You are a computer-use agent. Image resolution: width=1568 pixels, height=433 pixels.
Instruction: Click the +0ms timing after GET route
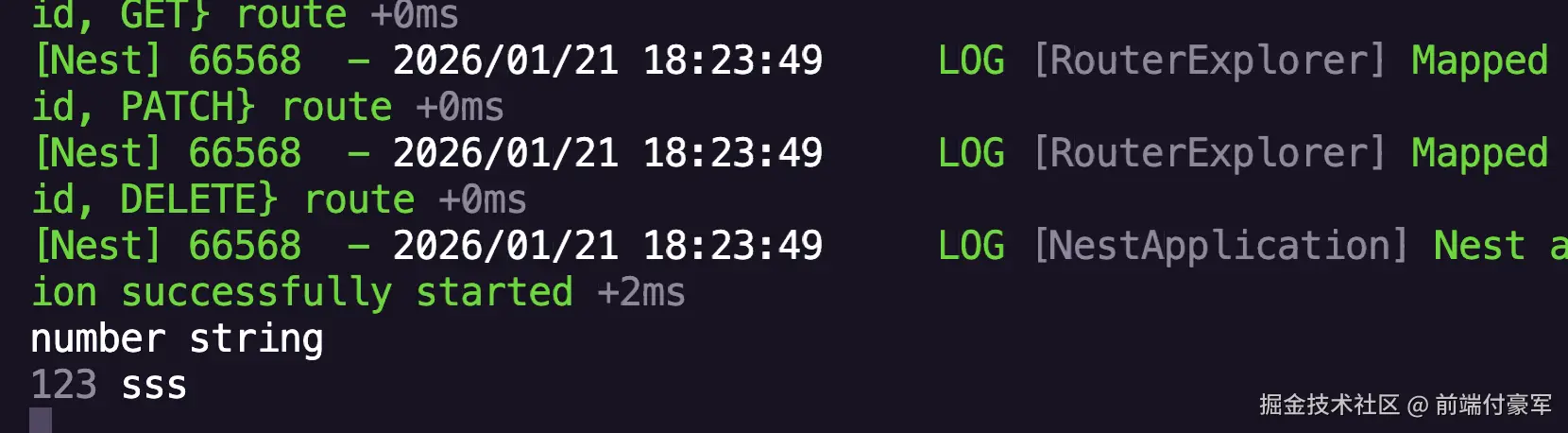[415, 15]
